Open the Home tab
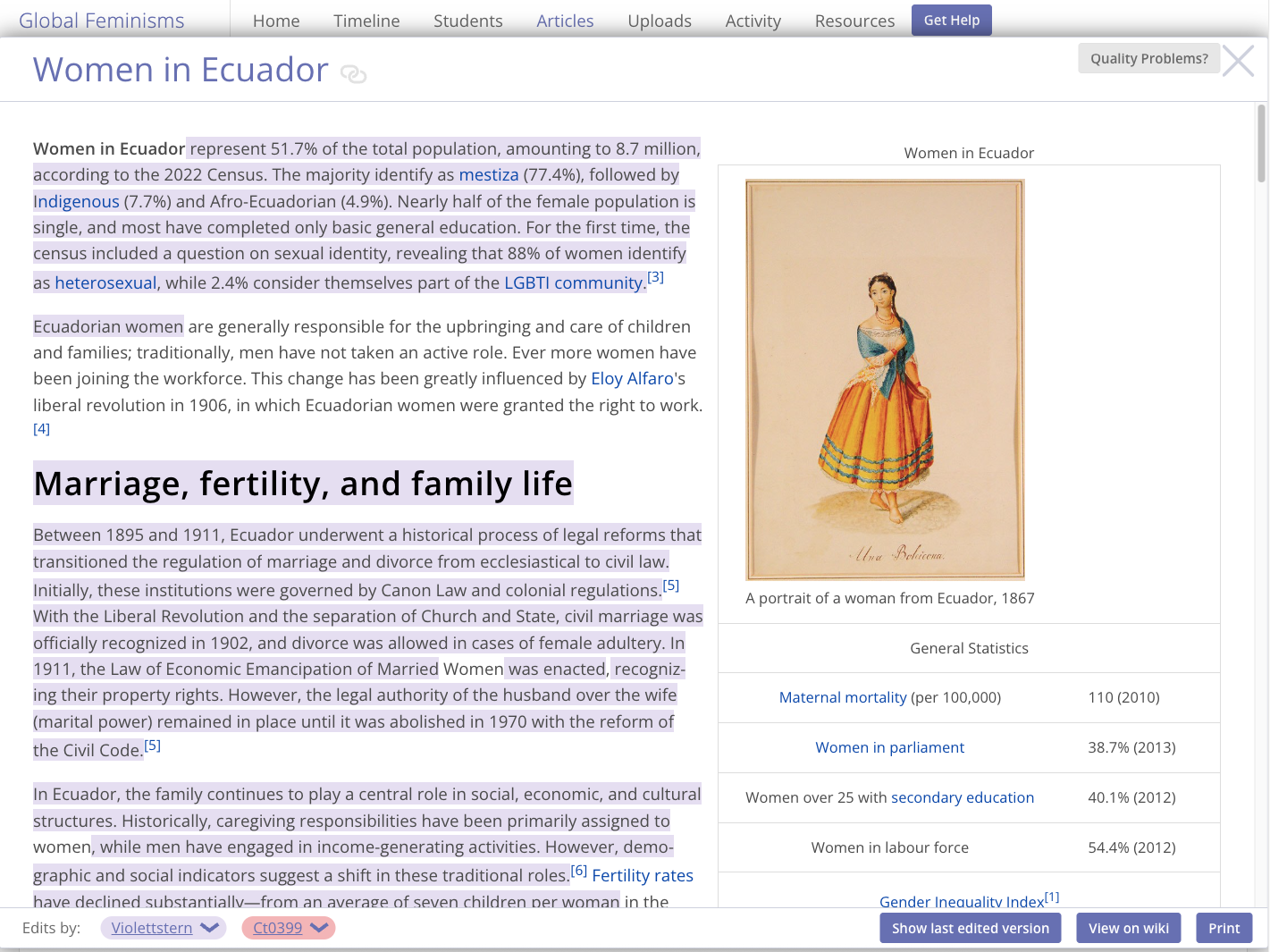 (x=276, y=21)
